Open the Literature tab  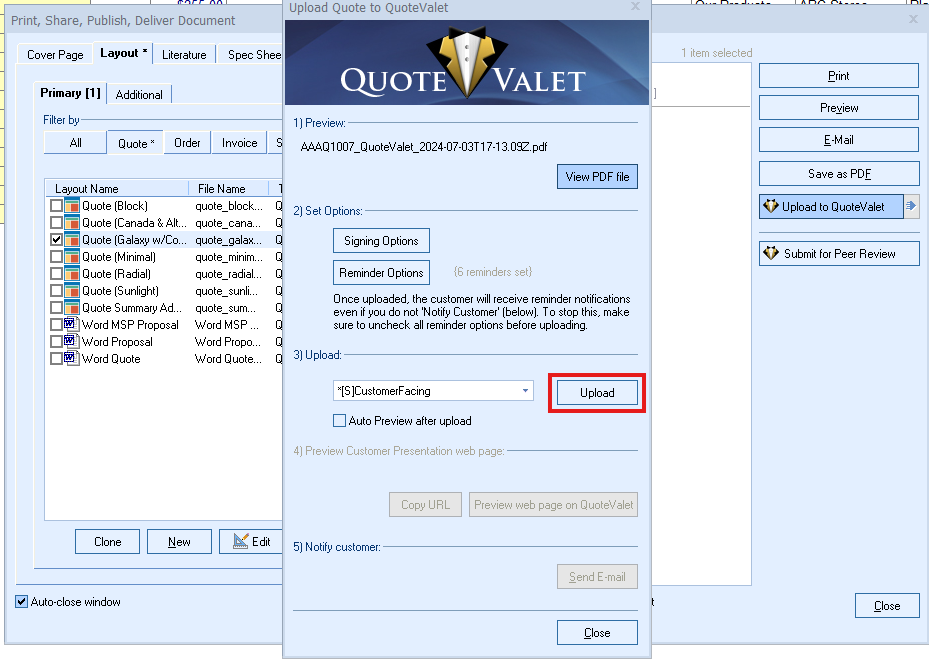coord(184,55)
